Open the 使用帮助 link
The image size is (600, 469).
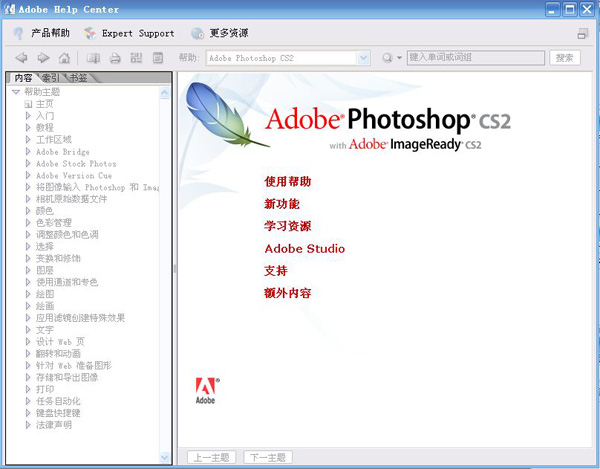(288, 181)
